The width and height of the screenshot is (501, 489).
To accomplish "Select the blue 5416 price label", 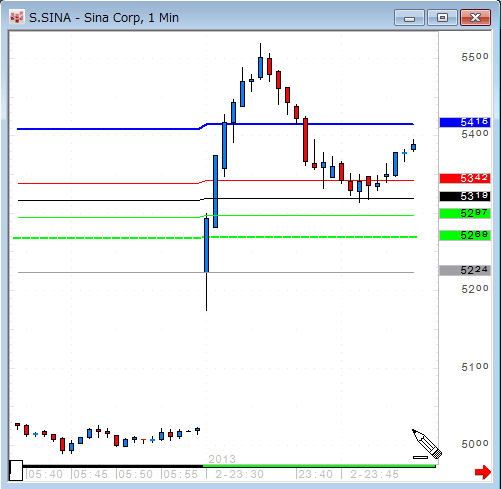I will pos(465,122).
